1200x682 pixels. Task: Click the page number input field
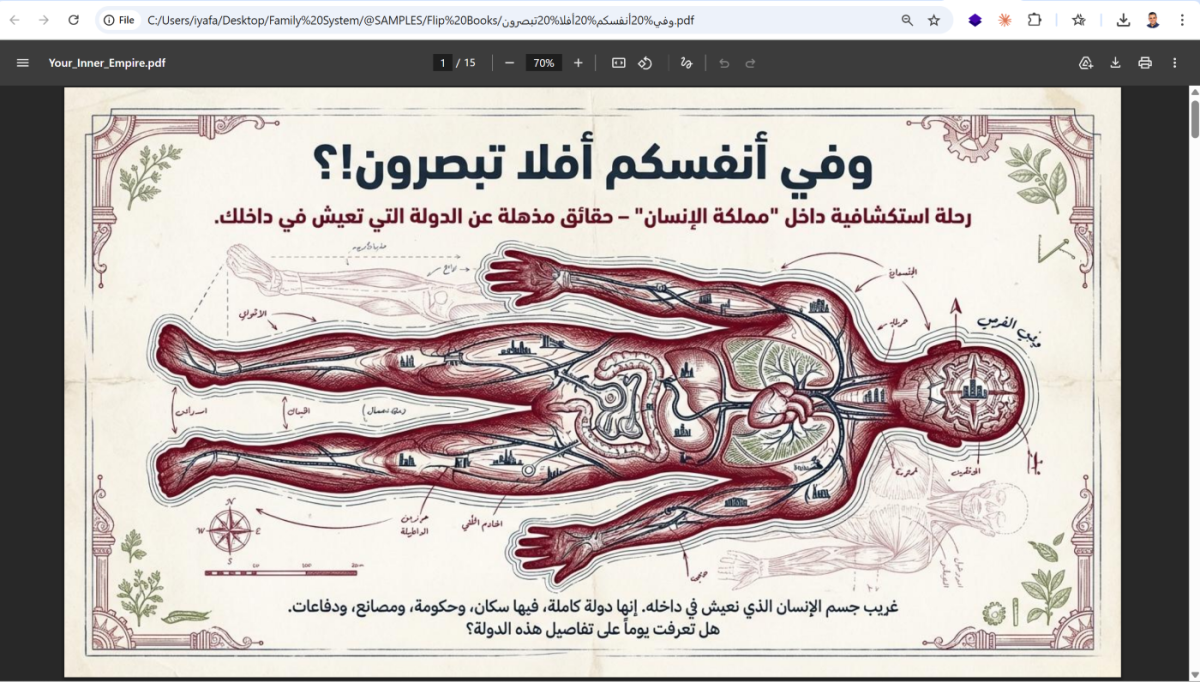click(442, 63)
